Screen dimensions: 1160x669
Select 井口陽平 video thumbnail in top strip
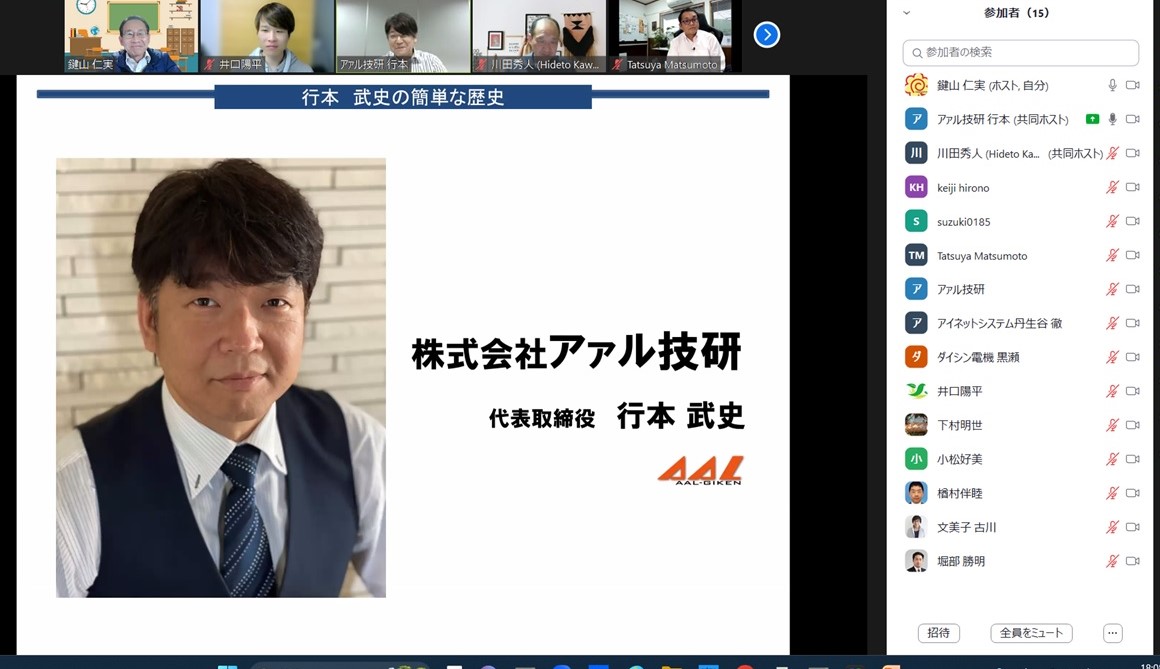pyautogui.click(x=267, y=36)
